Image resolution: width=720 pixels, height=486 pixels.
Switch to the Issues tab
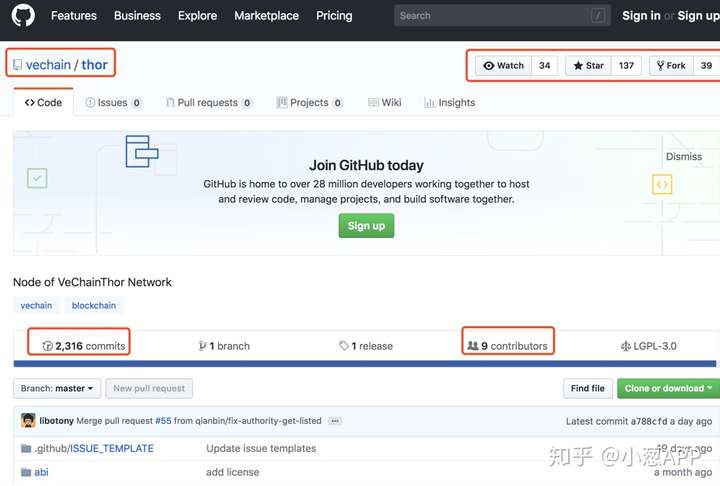click(113, 102)
